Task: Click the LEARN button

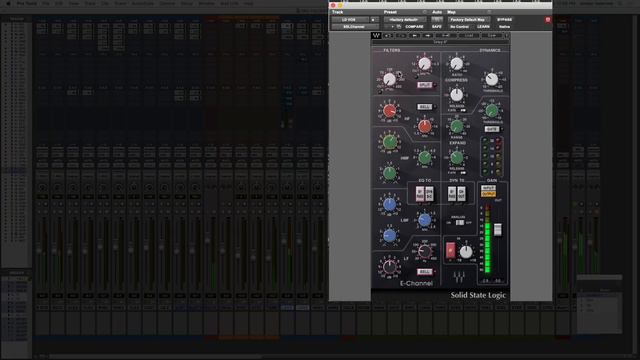Action: pyautogui.click(x=483, y=27)
